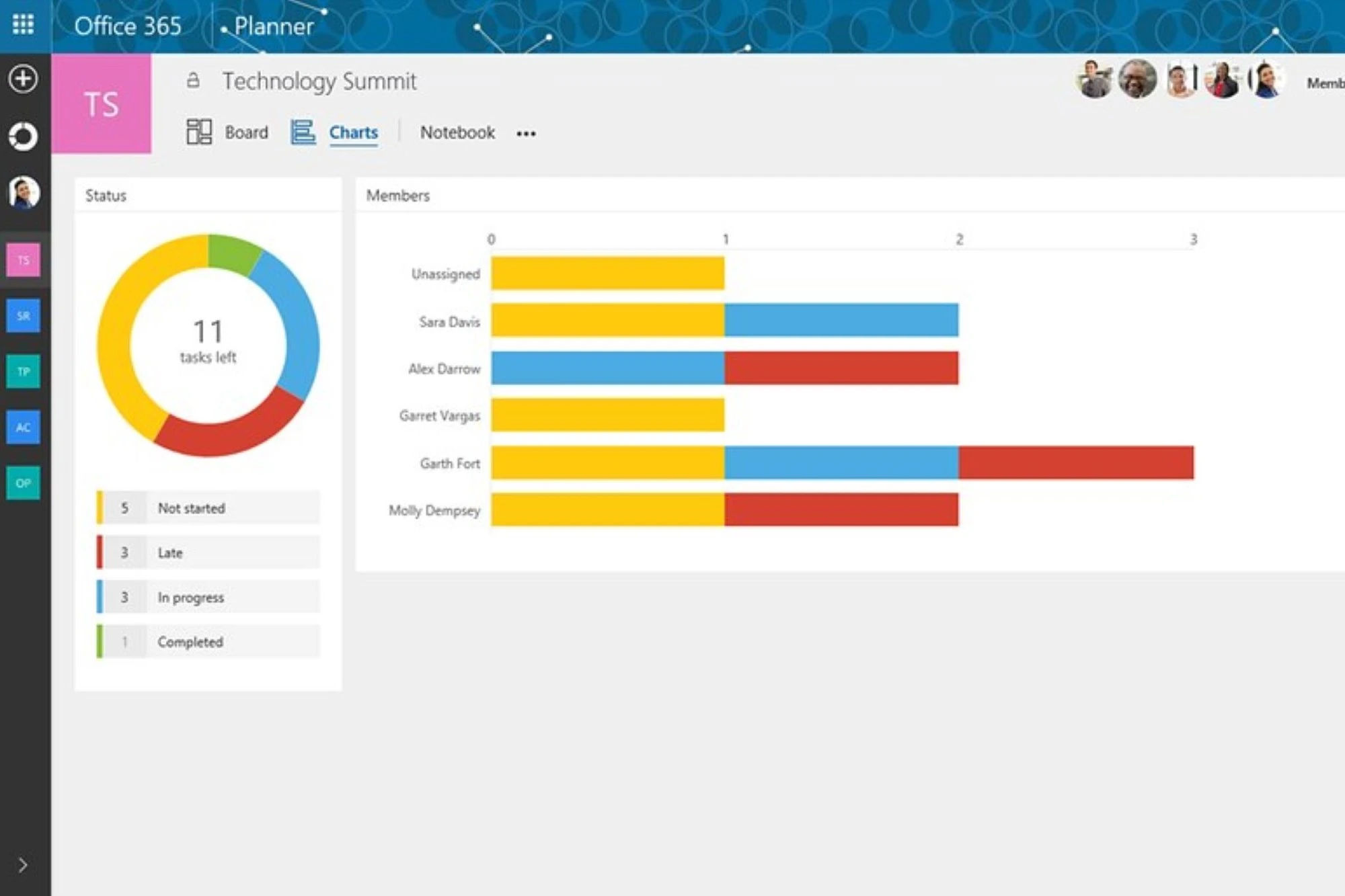Open the Planner hub circle icon
Image resolution: width=1345 pixels, height=896 pixels.
click(23, 136)
